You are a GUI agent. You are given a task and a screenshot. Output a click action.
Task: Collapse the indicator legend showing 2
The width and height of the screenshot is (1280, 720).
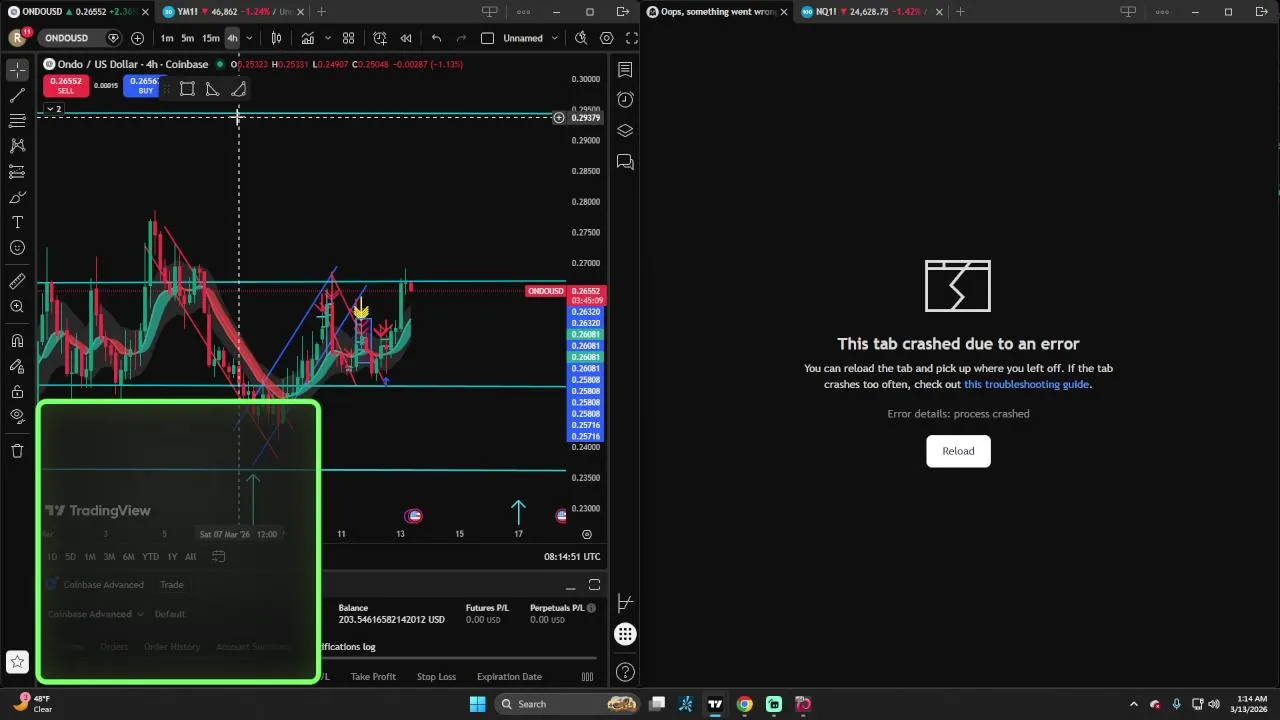(54, 109)
